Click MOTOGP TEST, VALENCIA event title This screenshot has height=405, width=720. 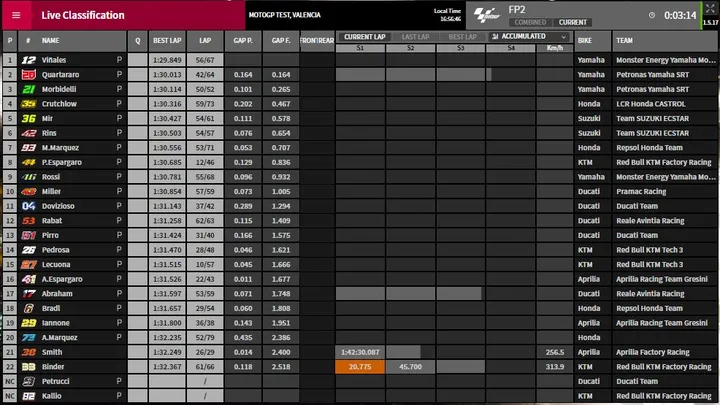pyautogui.click(x=285, y=15)
